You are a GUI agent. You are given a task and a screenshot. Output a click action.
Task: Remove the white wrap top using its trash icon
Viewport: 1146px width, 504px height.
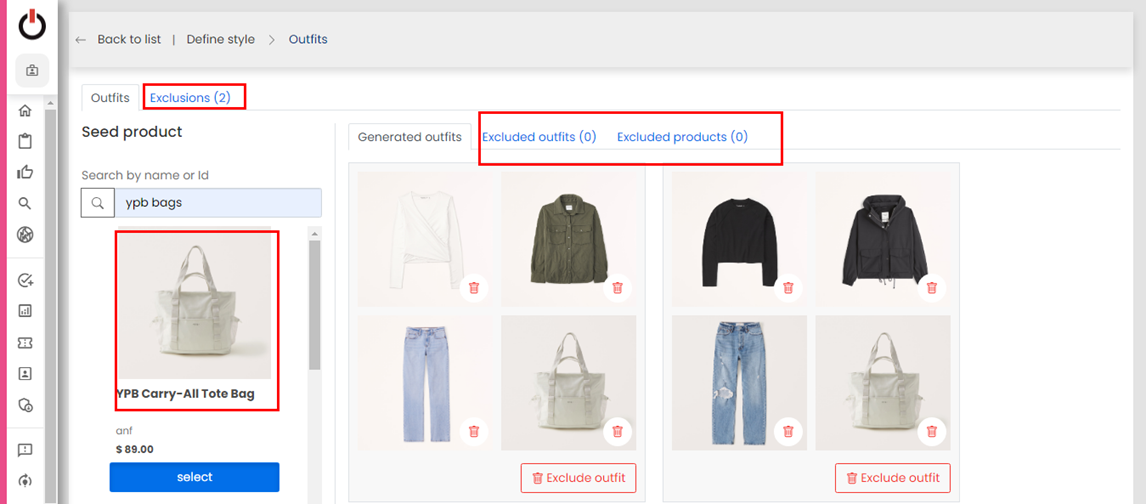pos(474,288)
